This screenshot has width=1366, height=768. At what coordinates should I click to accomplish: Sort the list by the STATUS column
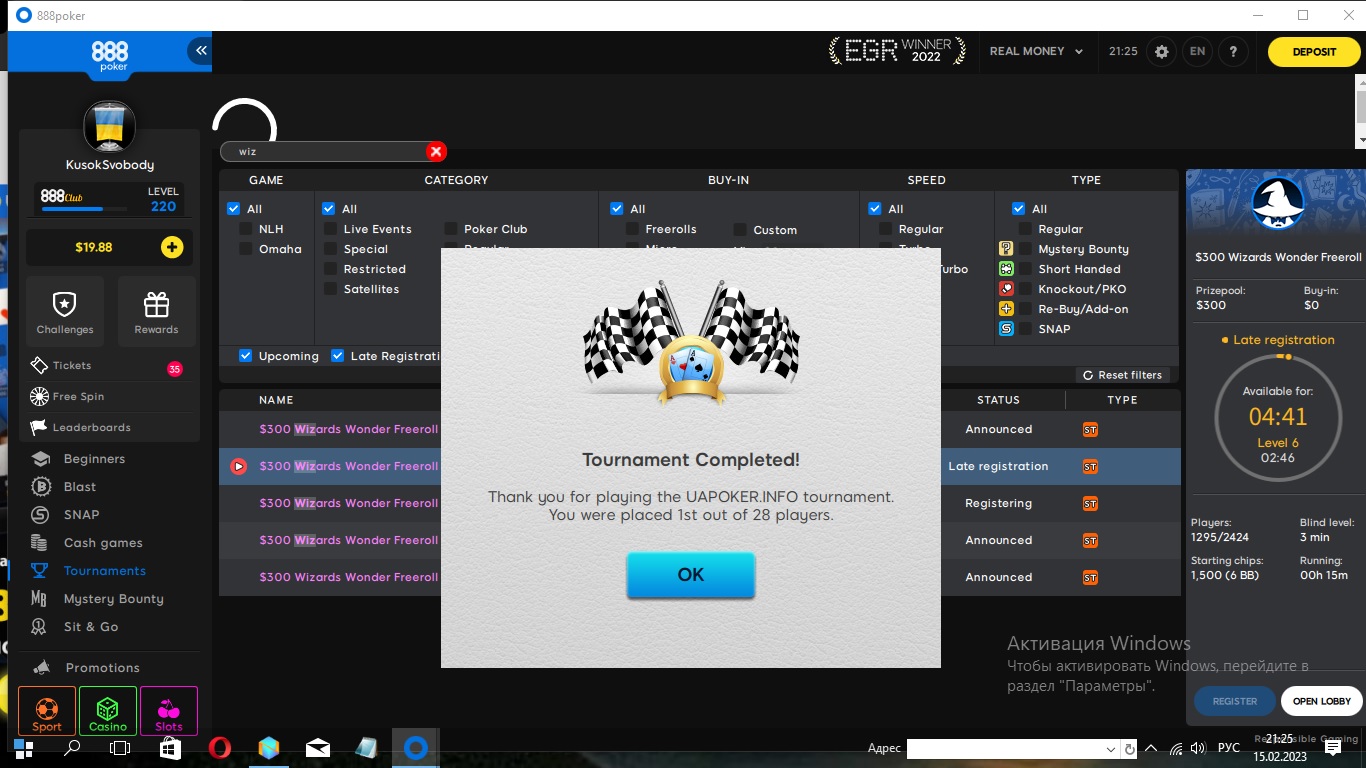pos(998,400)
